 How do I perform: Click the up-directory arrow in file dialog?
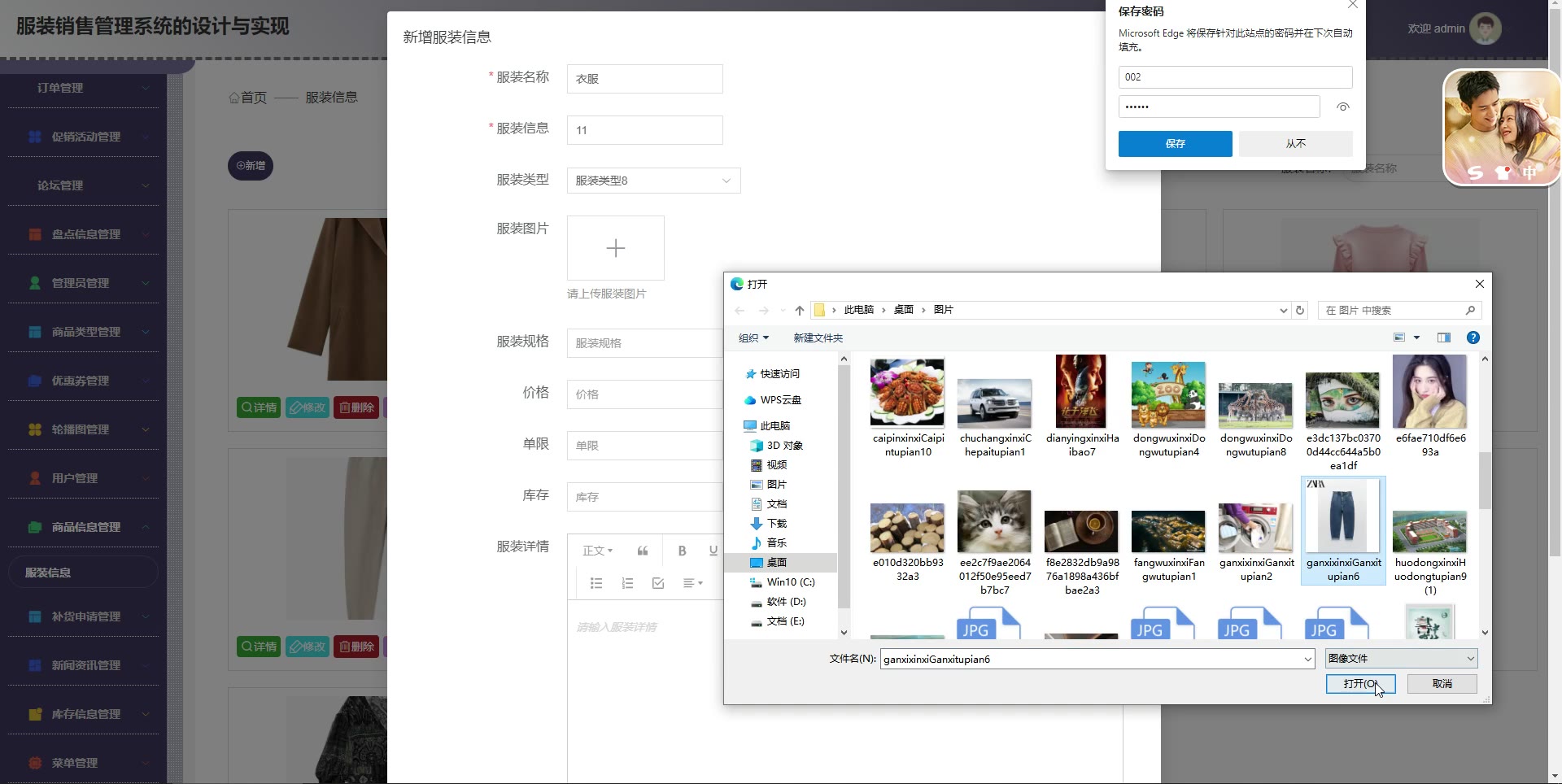(x=799, y=311)
